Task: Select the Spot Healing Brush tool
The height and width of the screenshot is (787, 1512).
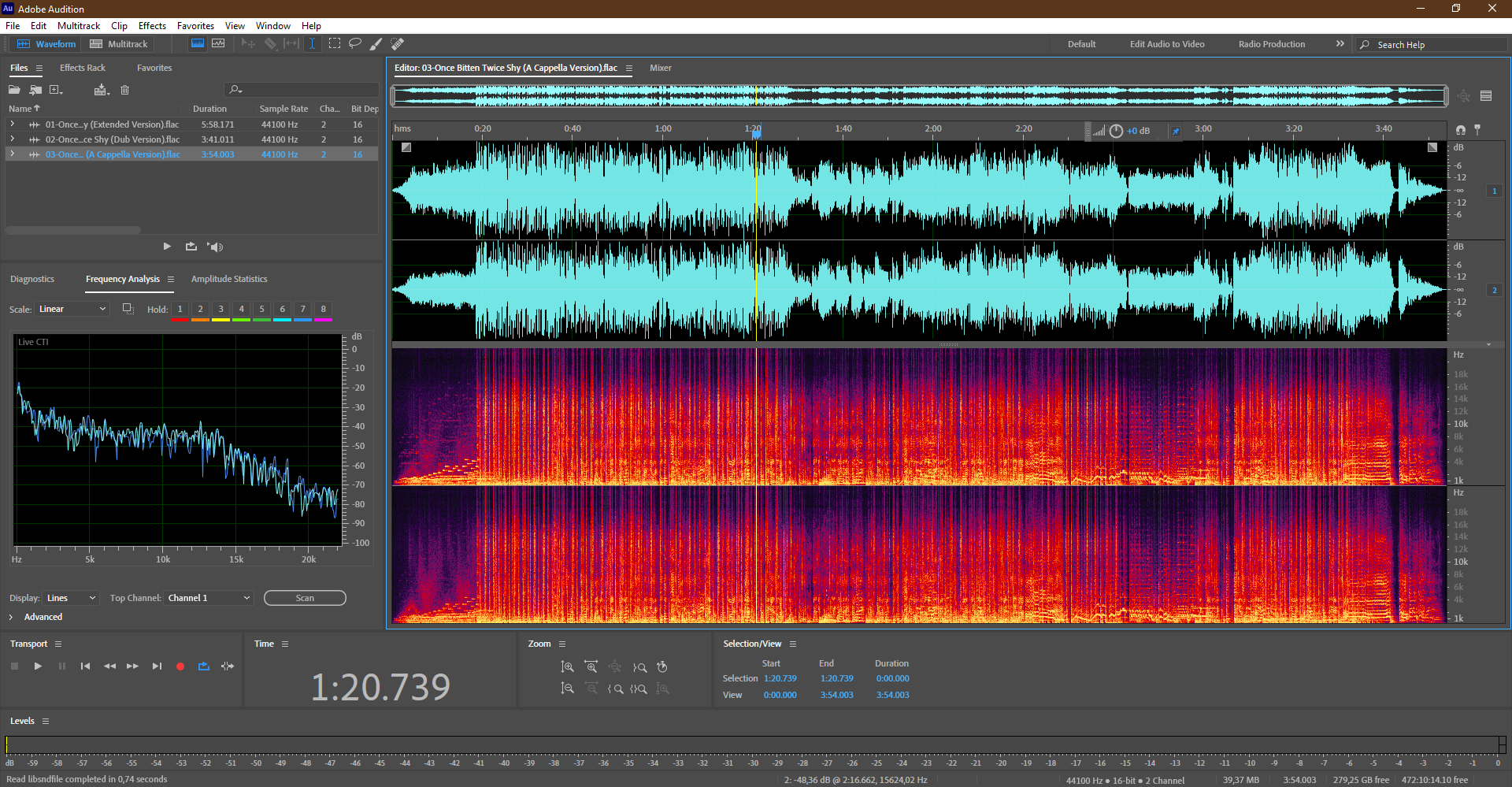Action: pos(398,43)
